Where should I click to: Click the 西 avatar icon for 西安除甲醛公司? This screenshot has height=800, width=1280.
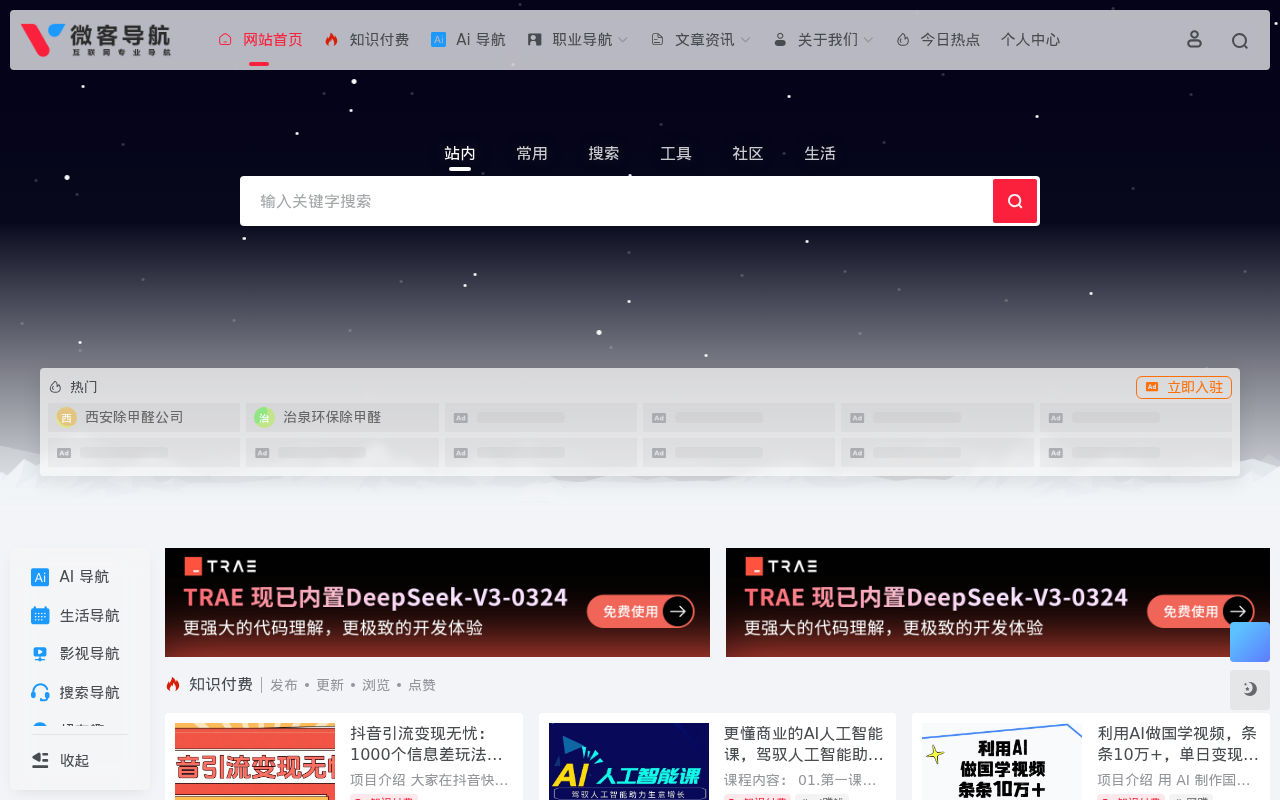point(67,417)
